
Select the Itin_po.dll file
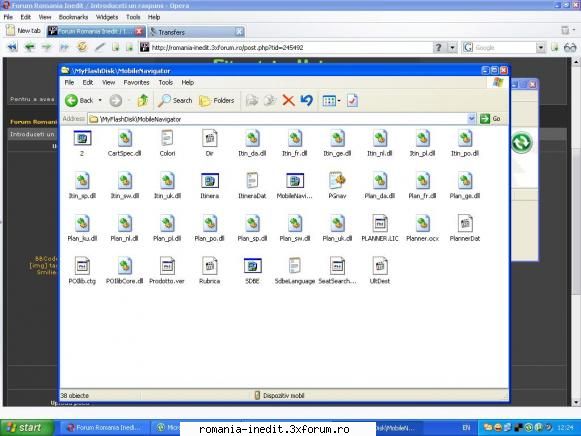465,143
